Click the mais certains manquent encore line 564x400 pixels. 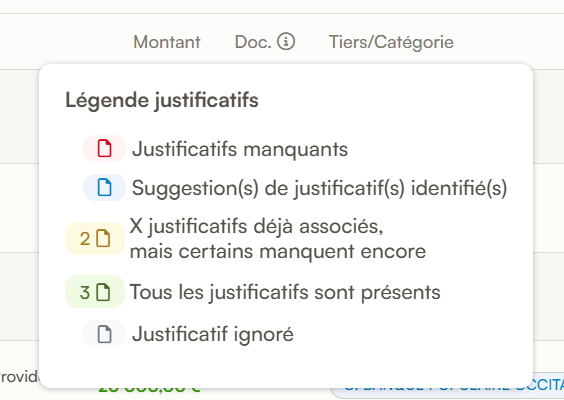[x=278, y=251]
